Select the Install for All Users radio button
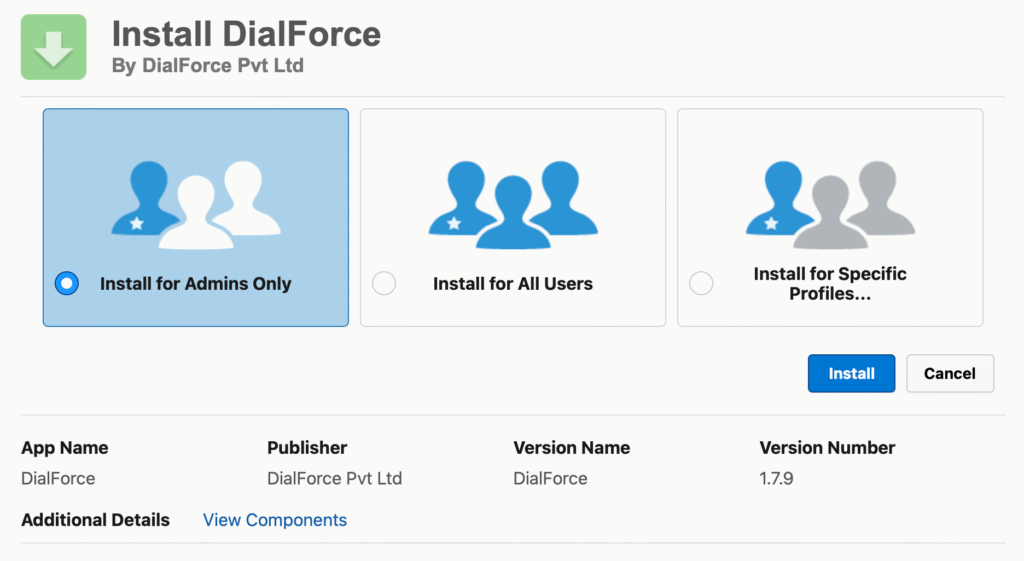Viewport: 1024px width, 561px height. pos(384,284)
